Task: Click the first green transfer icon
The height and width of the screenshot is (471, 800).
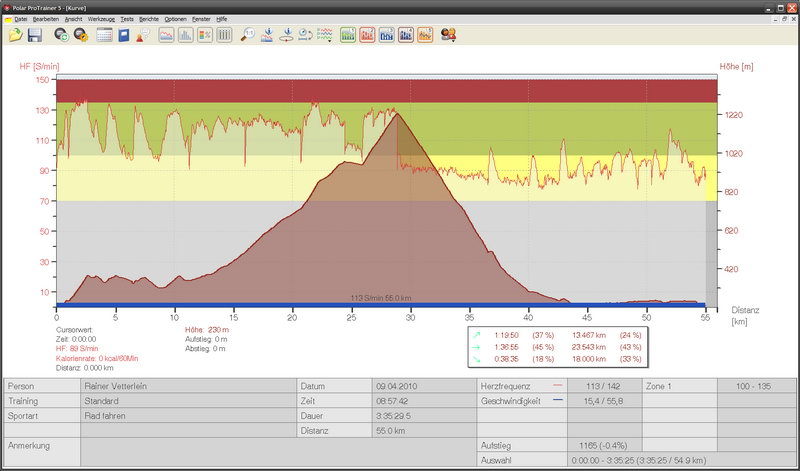Action: pyautogui.click(x=61, y=35)
